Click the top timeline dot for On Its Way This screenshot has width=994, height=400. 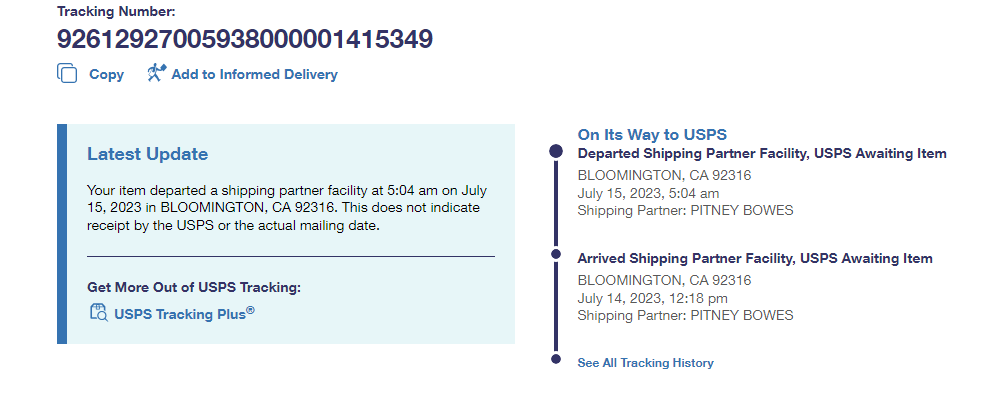click(556, 151)
